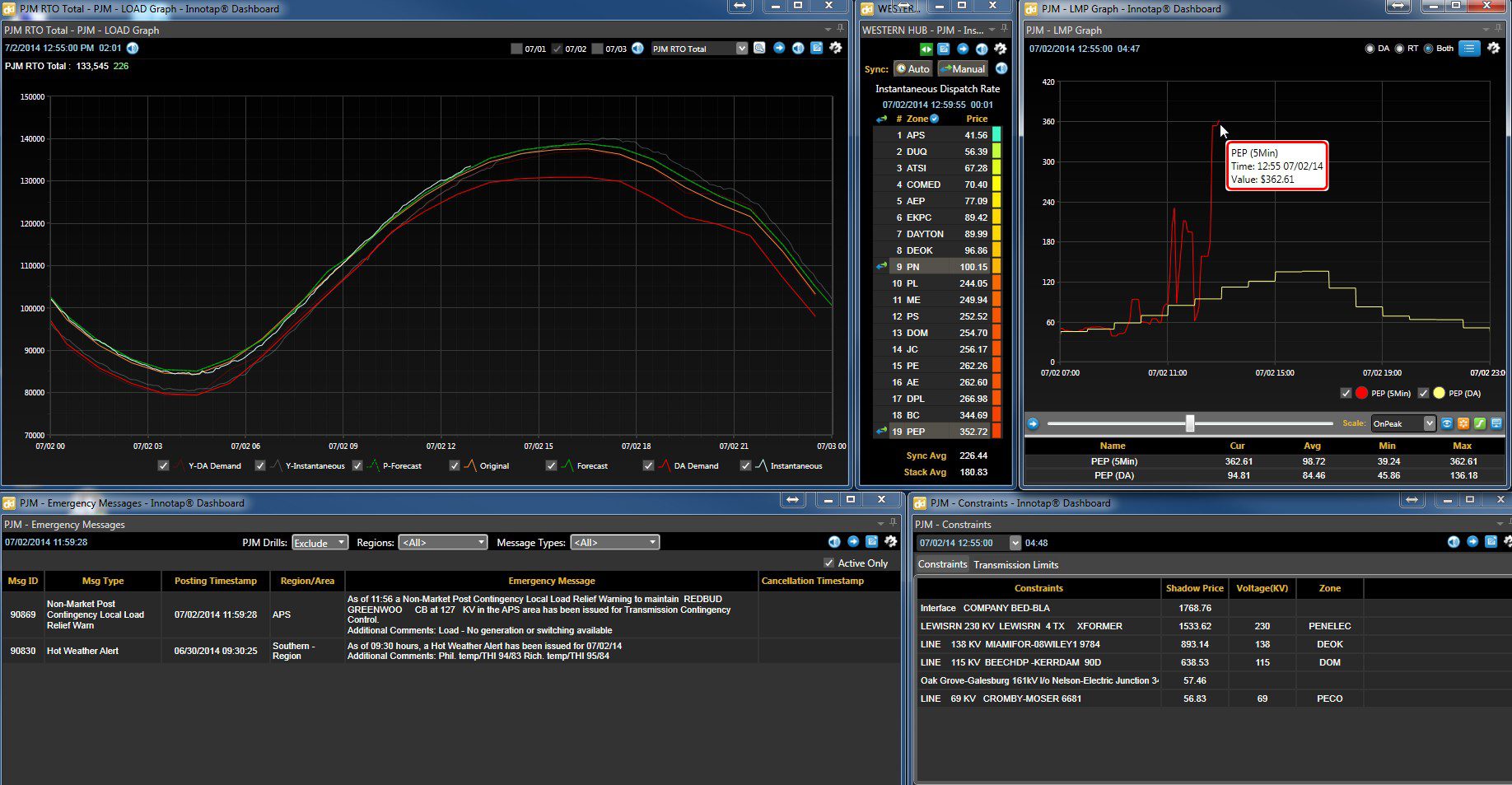Open PJM RTO Total dropdown
The image size is (1512, 785).
[699, 49]
